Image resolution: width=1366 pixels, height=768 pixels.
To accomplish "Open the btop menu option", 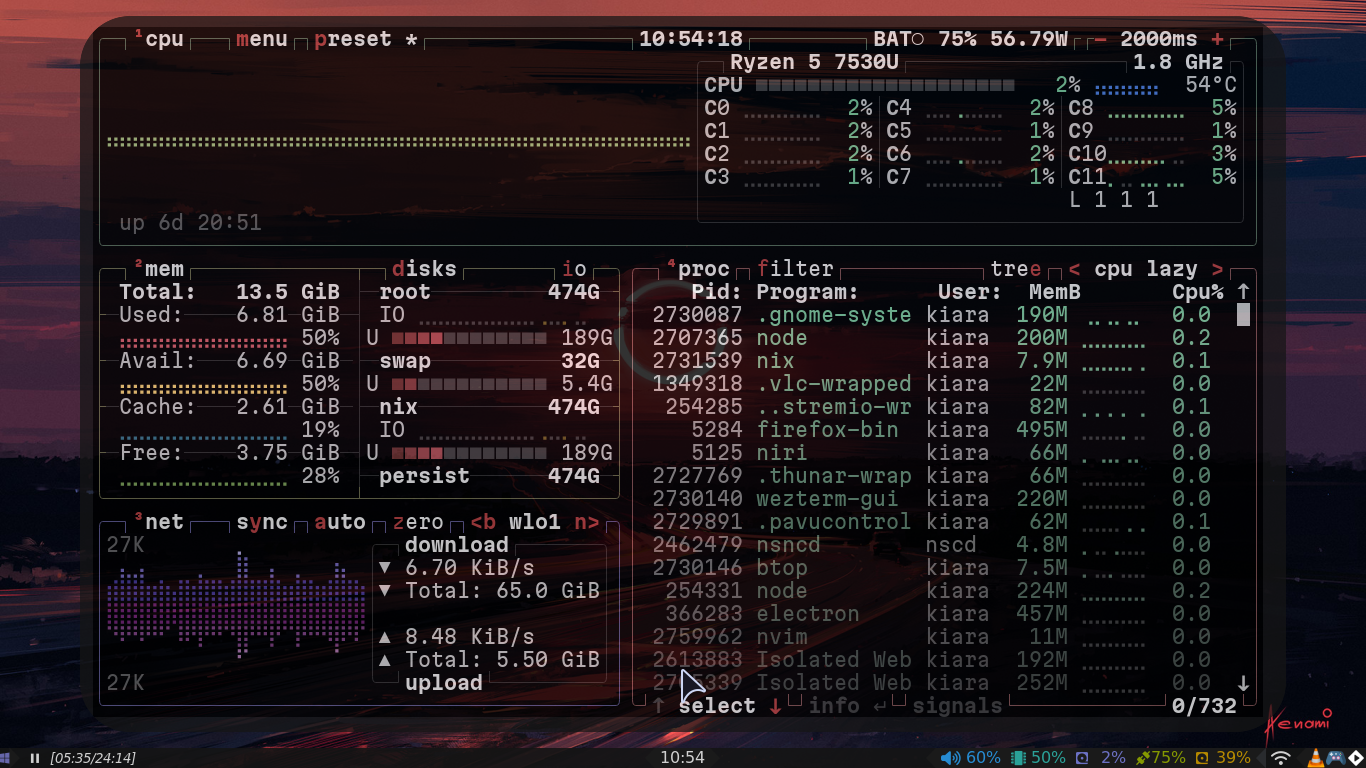I will 262,40.
